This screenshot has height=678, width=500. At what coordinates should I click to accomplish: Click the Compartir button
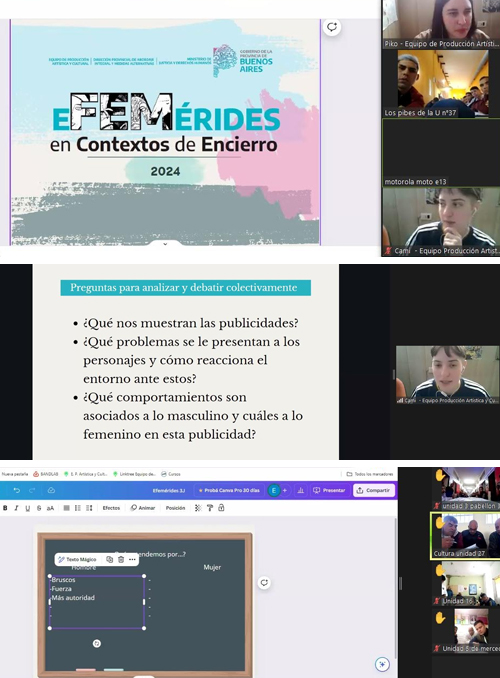coord(374,490)
